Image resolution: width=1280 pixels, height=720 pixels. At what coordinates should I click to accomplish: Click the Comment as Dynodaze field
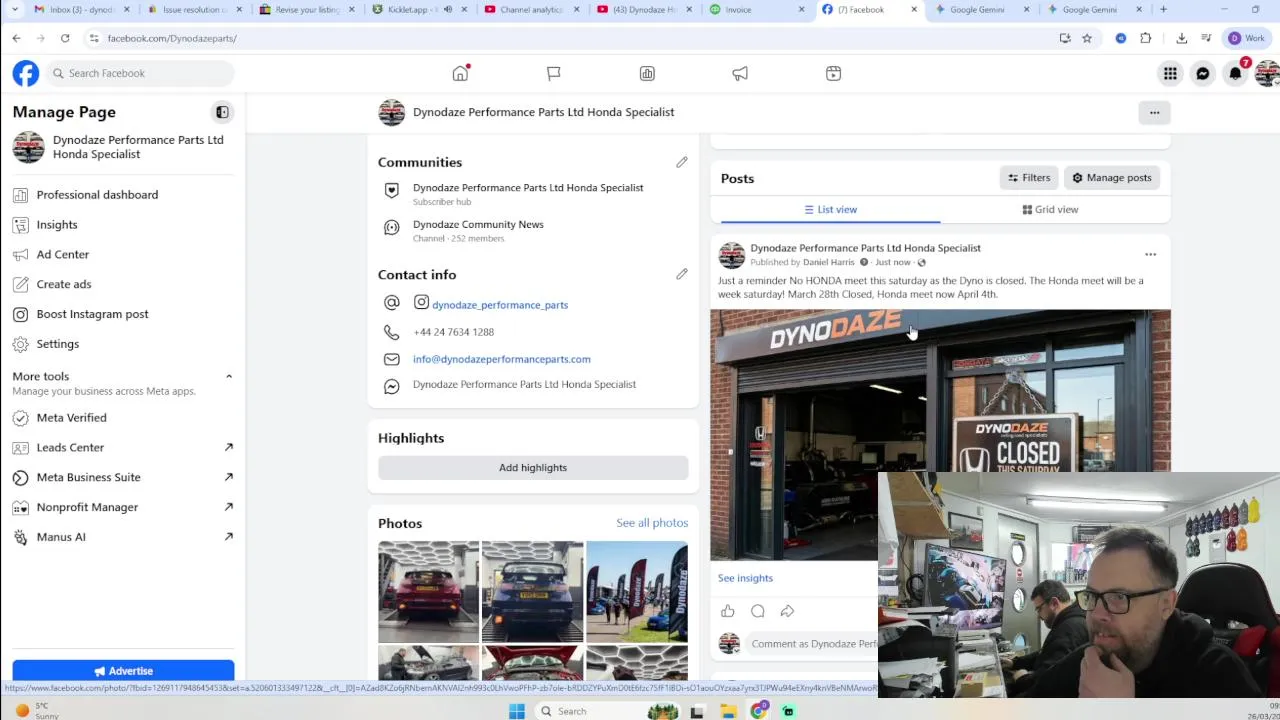click(x=812, y=644)
